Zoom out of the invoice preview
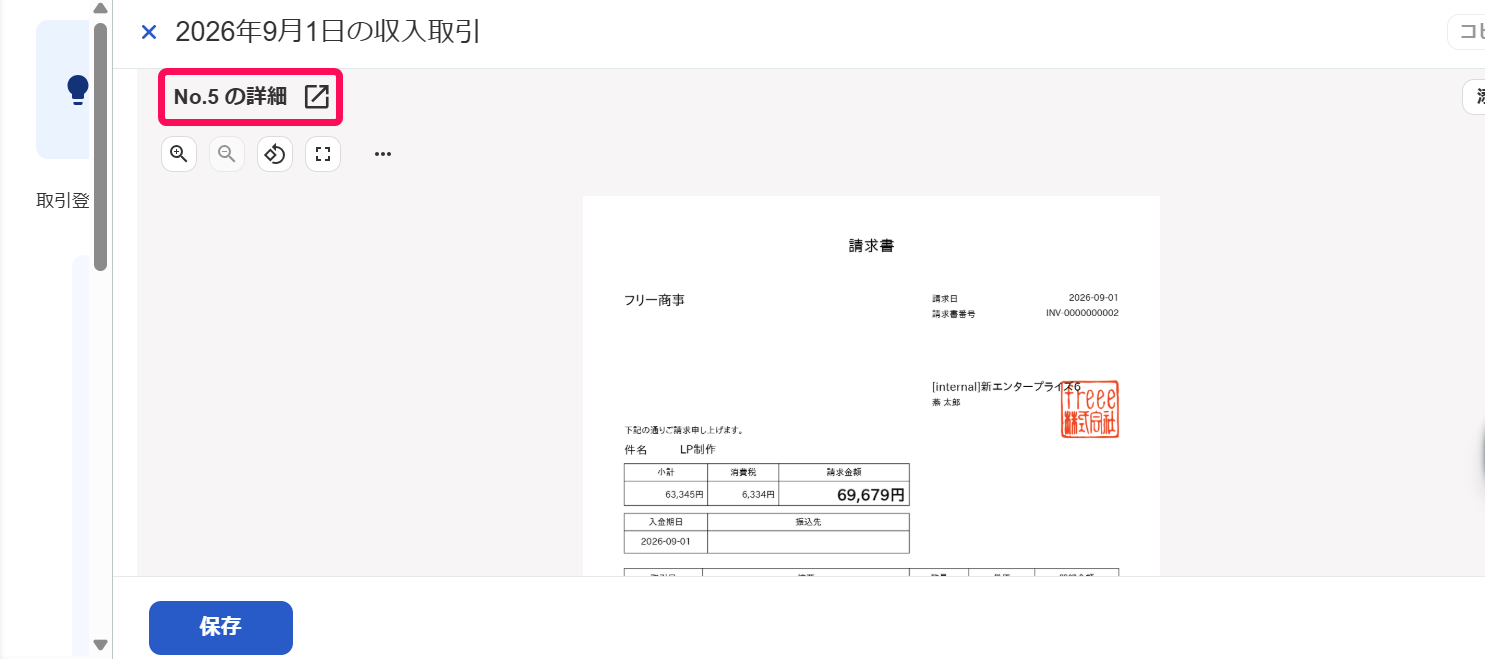Screen dimensions: 1485x659 [x=227, y=154]
